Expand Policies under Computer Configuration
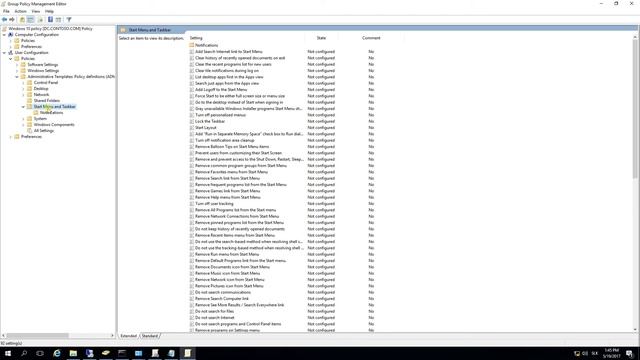 pyautogui.click(x=11, y=41)
